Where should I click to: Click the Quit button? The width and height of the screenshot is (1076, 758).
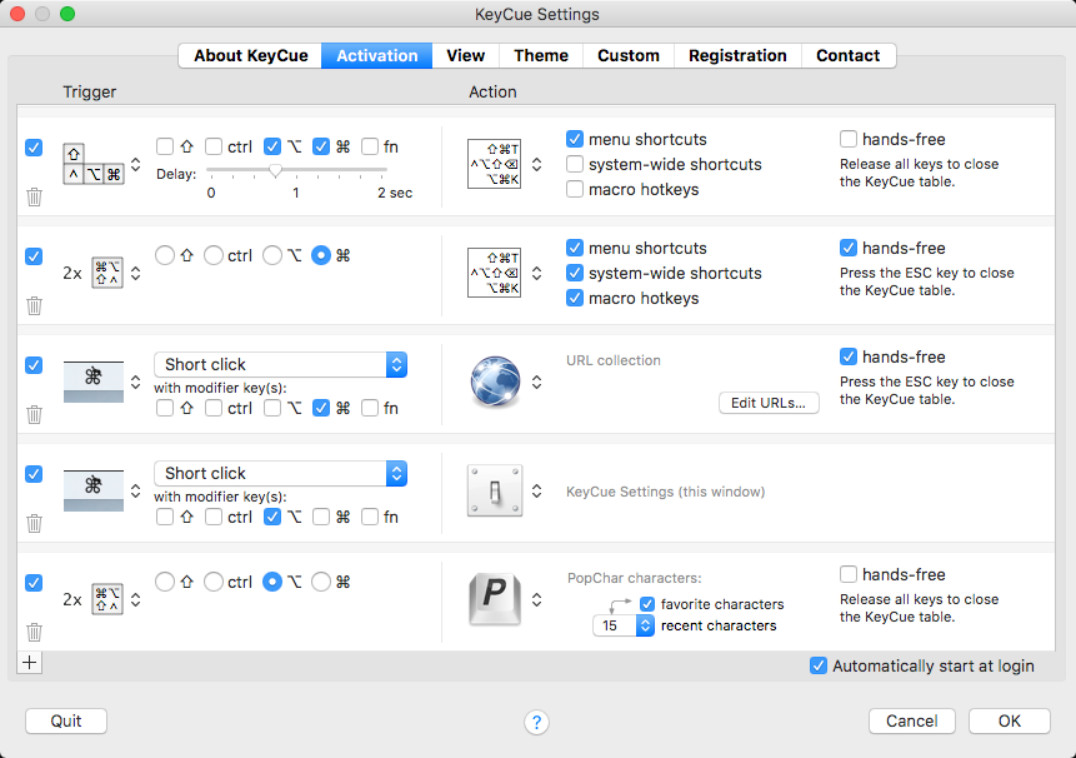tap(66, 721)
